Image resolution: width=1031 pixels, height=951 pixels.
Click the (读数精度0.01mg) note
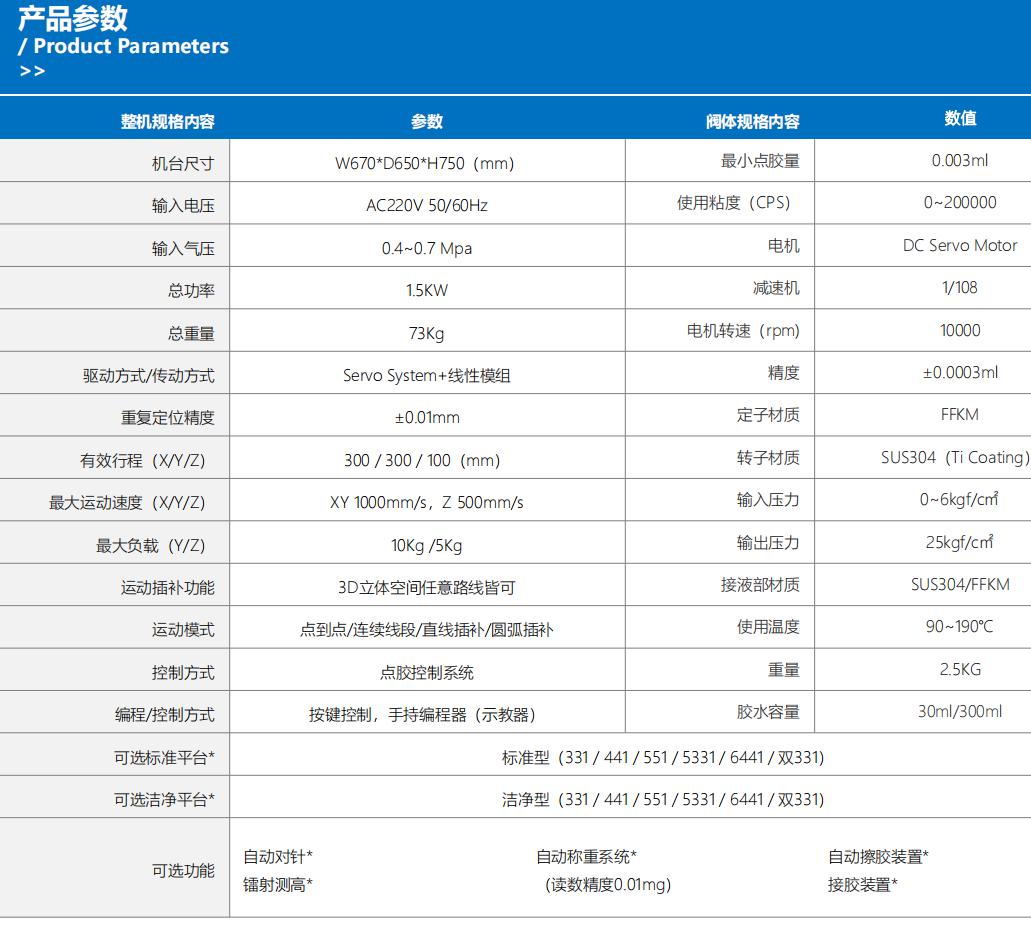click(608, 885)
